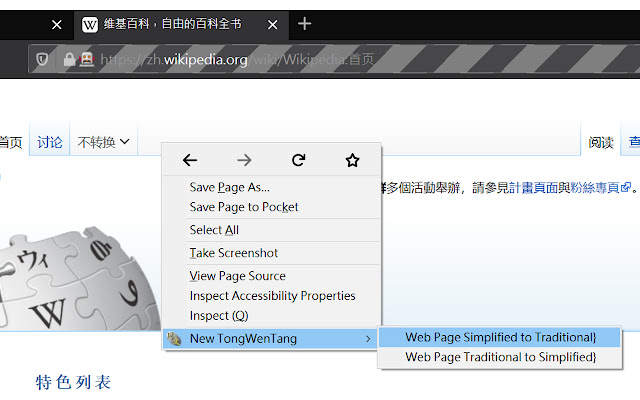Viewport: 640px width, 400px height.
Task: Expand New TongWenTang submenu arrow
Action: click(368, 339)
